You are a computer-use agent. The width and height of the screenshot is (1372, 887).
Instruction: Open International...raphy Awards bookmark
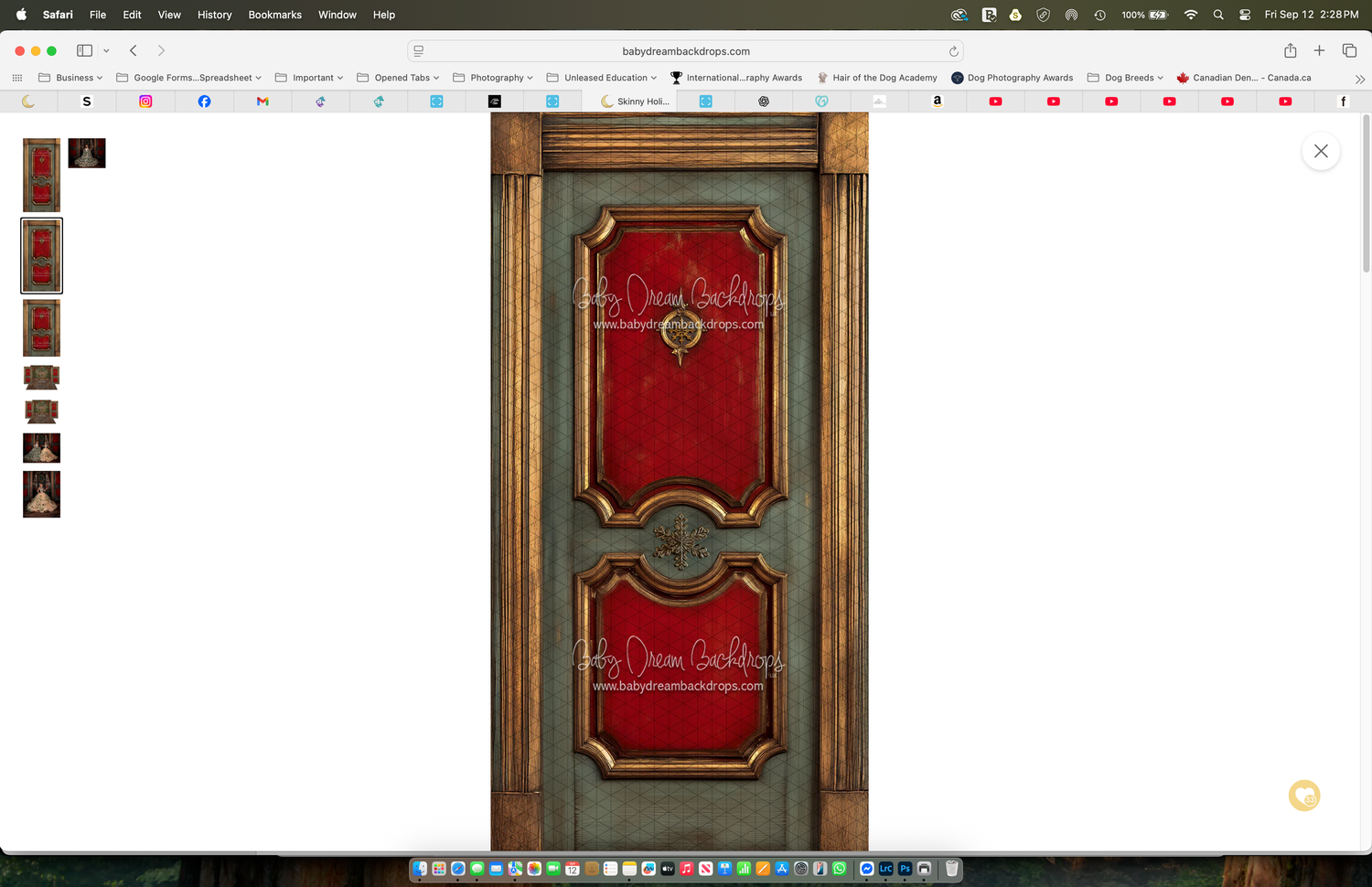pyautogui.click(x=736, y=78)
